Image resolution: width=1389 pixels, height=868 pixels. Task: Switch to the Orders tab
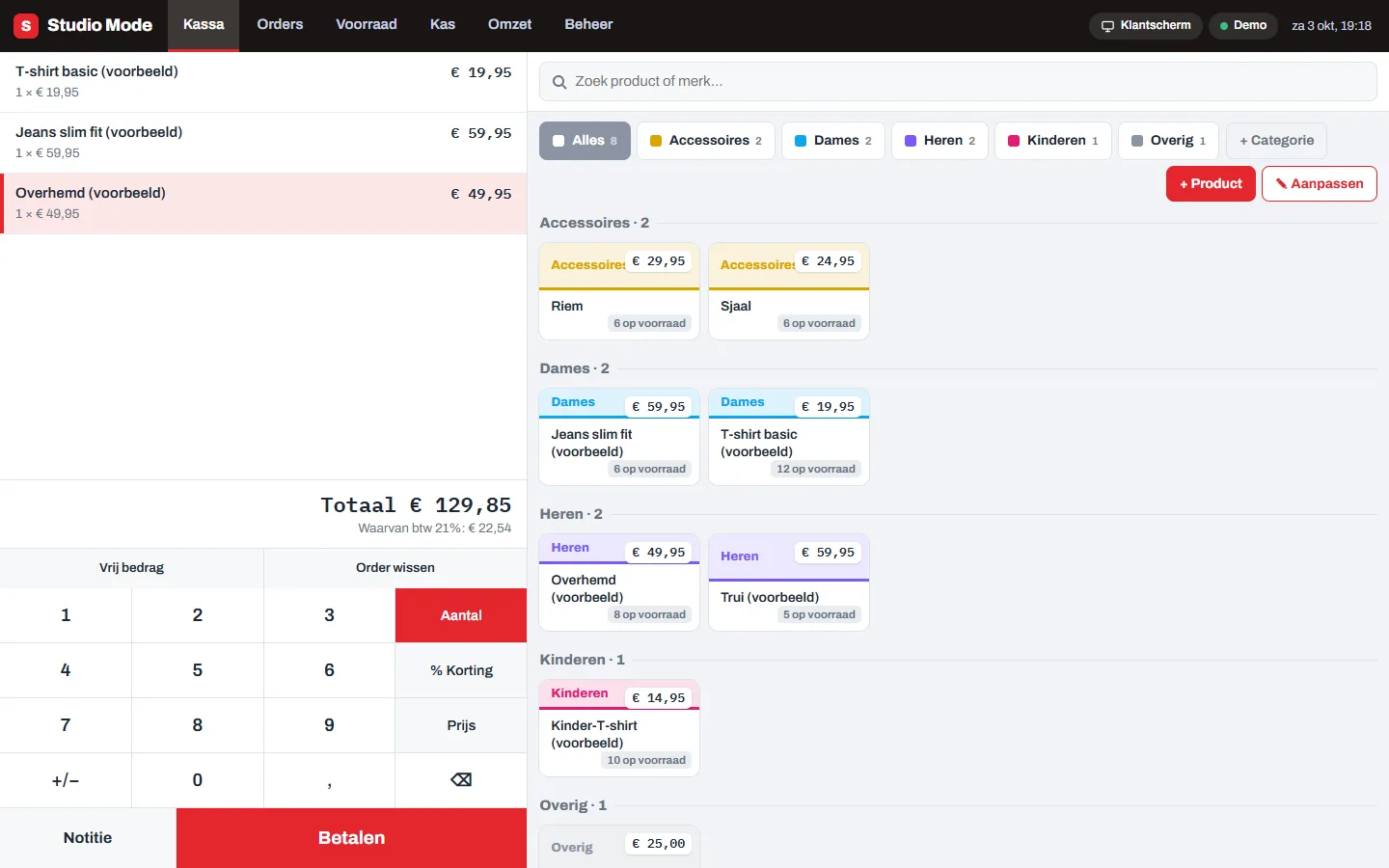tap(280, 25)
